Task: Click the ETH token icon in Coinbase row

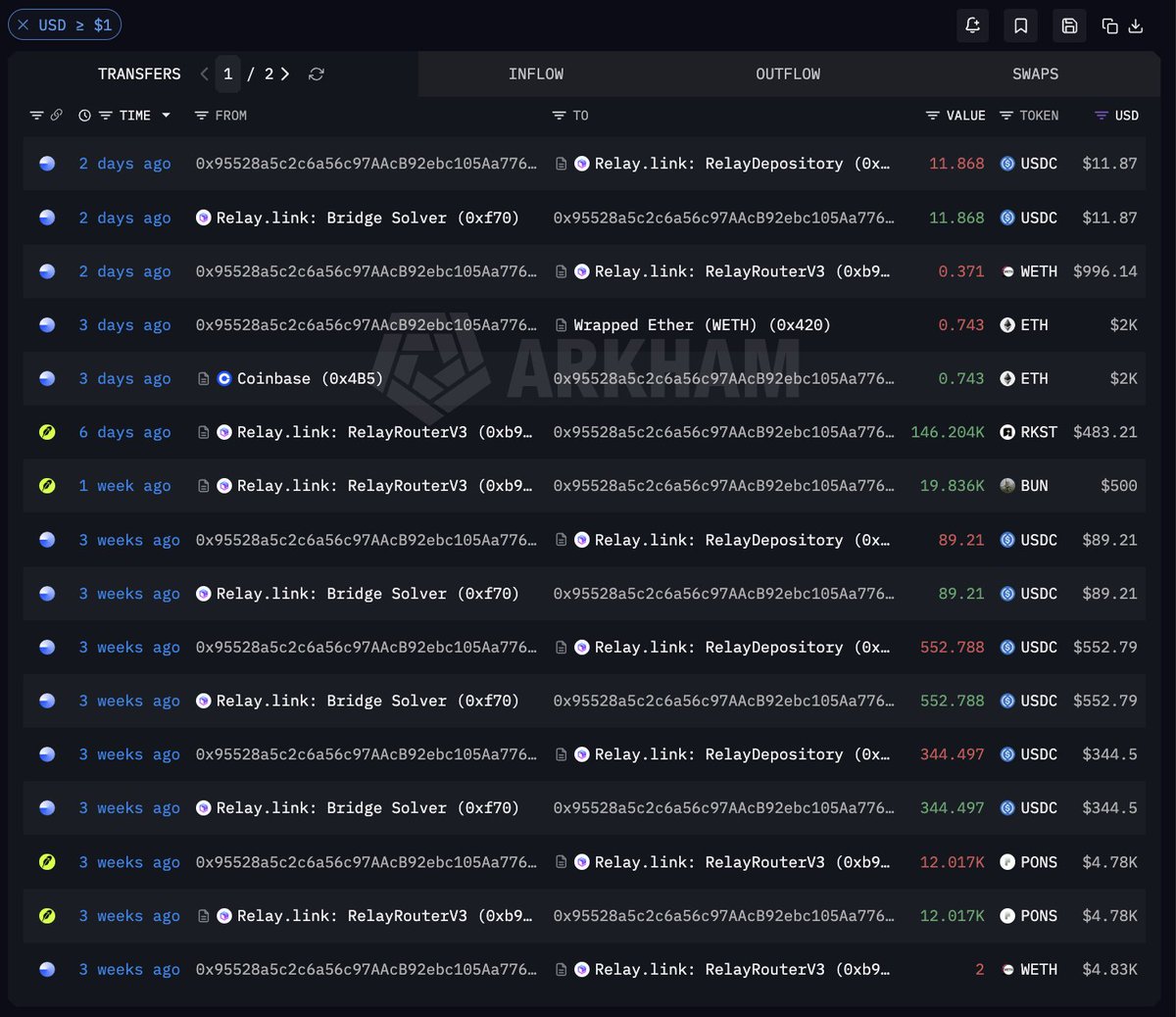Action: (1007, 378)
